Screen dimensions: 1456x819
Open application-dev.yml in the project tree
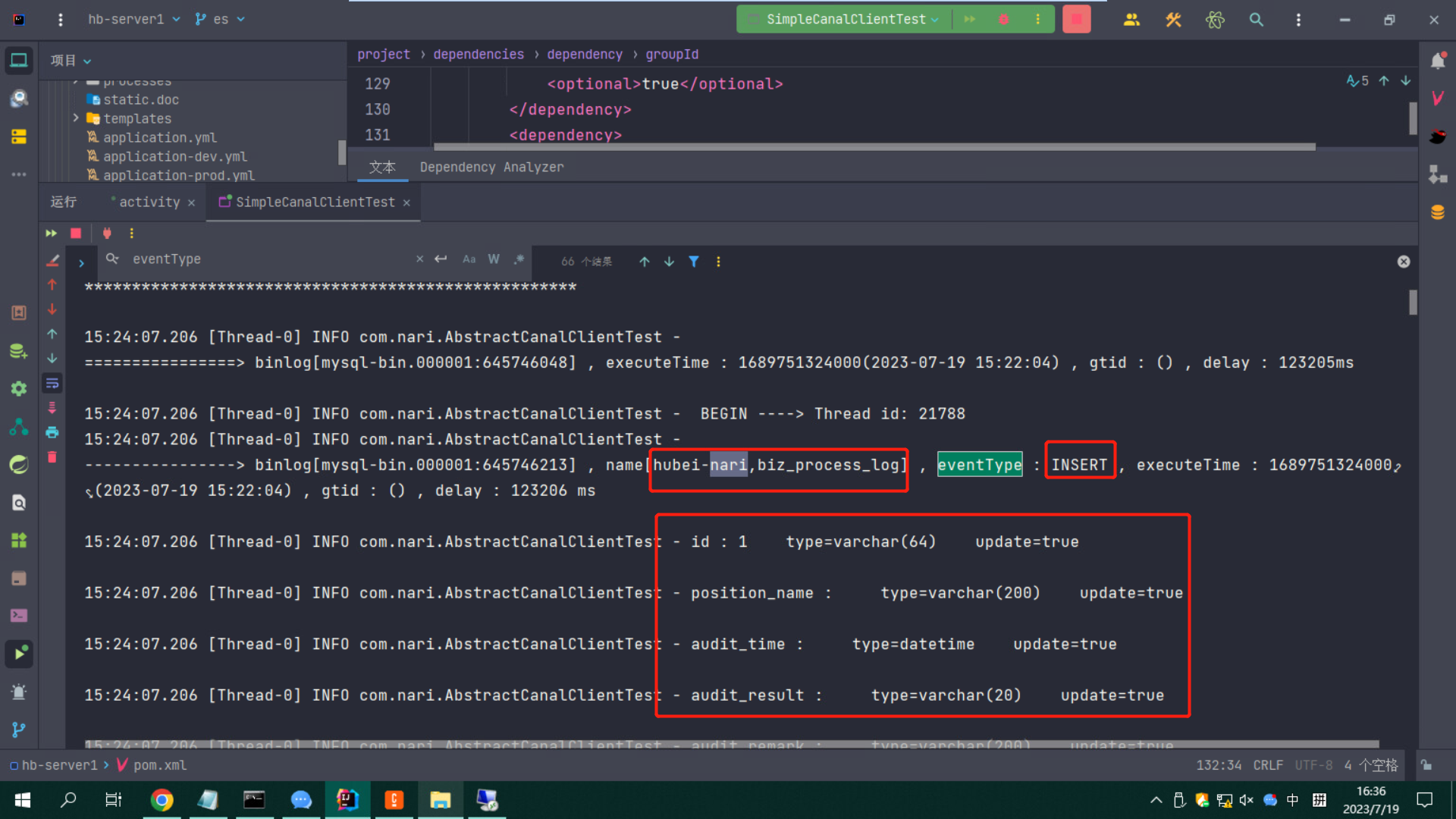[x=175, y=156]
